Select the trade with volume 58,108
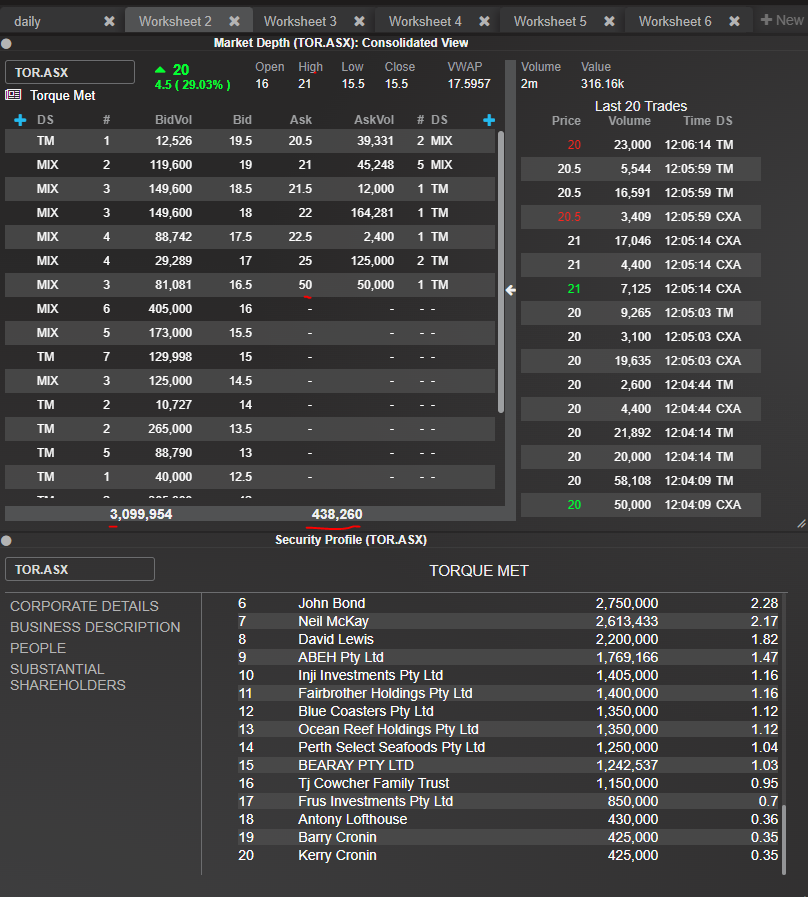 [x=640, y=481]
